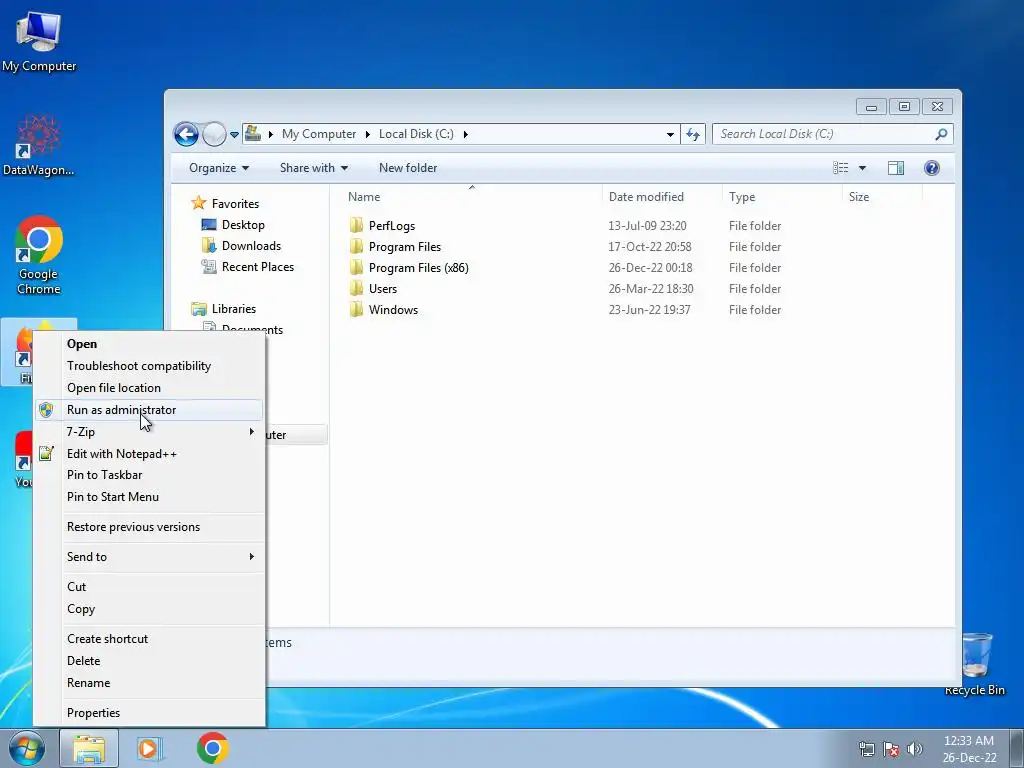
Task: Expand the Send to submenu
Action: click(x=150, y=557)
